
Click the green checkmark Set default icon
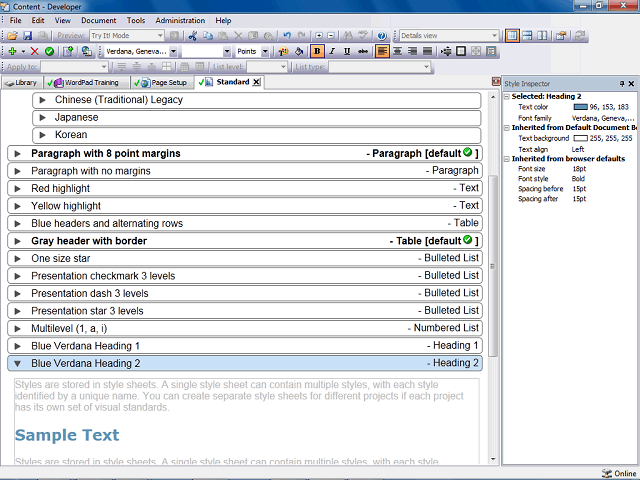(x=49, y=51)
